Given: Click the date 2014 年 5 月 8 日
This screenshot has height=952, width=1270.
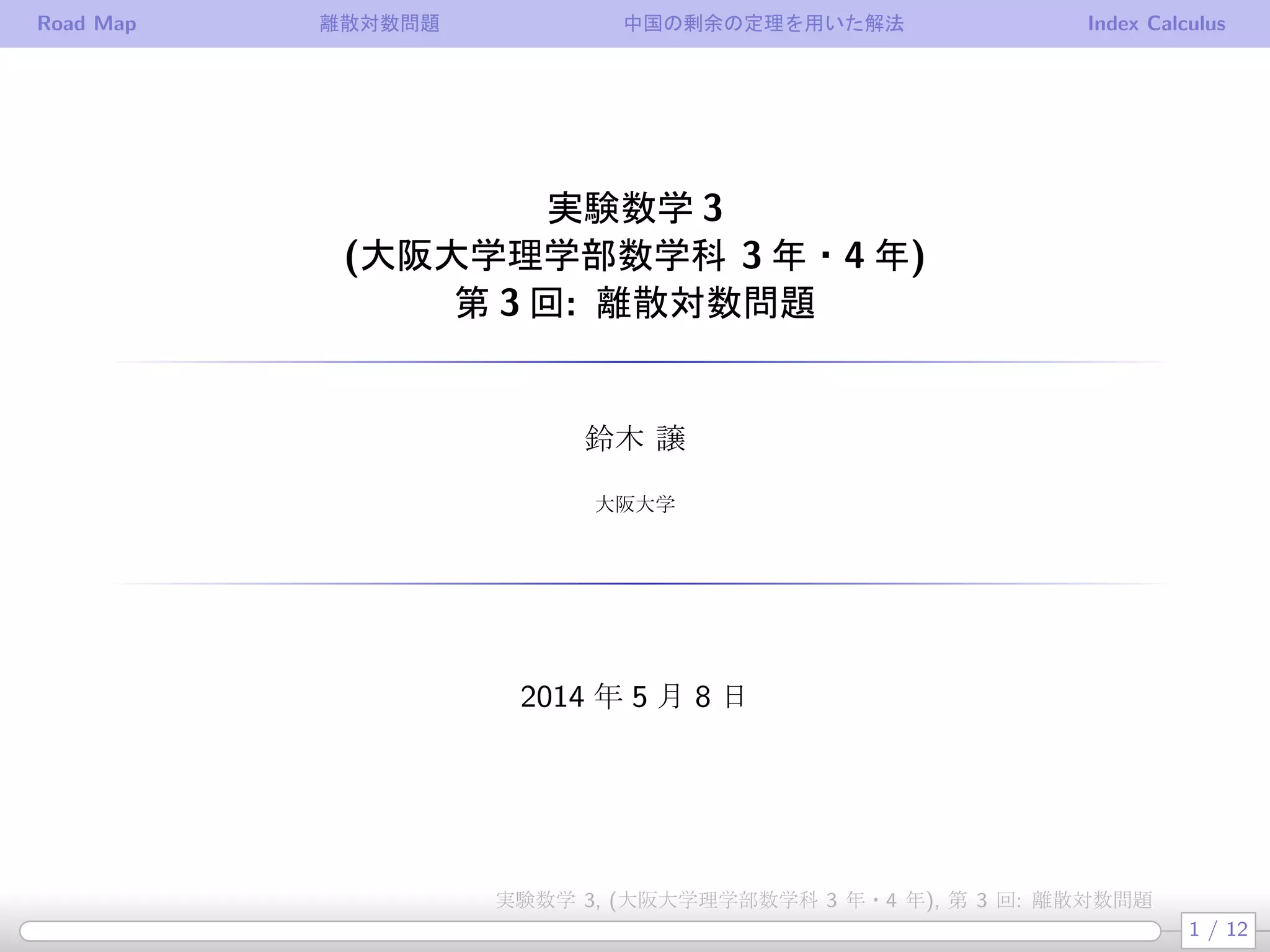Looking at the screenshot, I should 633,697.
